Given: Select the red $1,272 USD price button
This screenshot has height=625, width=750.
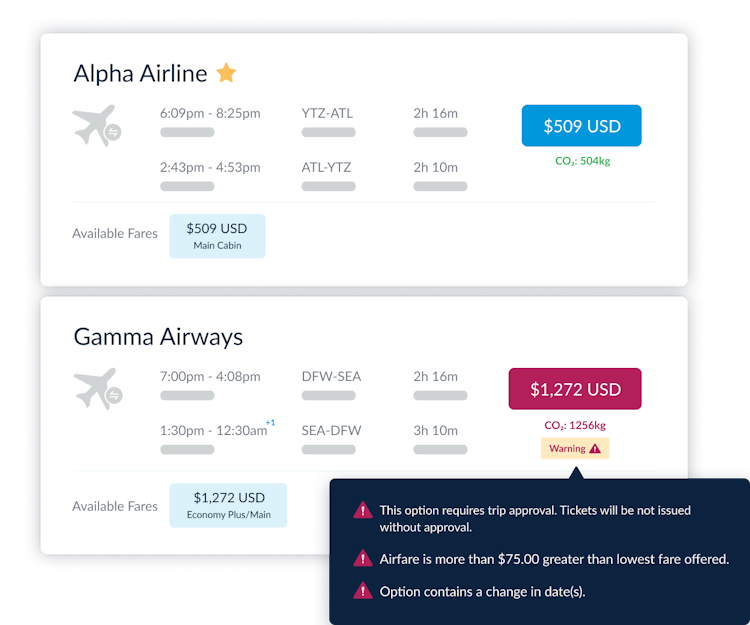Looking at the screenshot, I should pos(575,389).
